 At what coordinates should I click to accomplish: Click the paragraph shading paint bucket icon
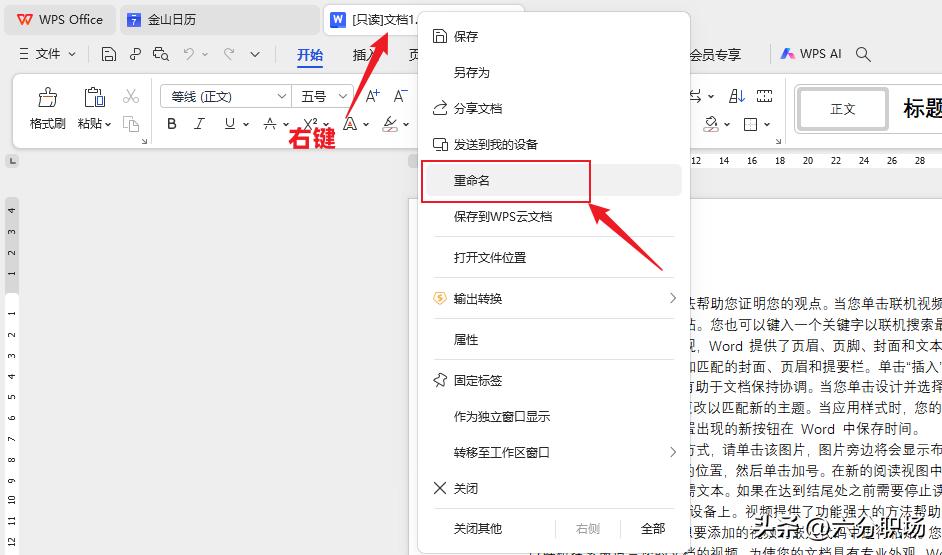coord(712,124)
